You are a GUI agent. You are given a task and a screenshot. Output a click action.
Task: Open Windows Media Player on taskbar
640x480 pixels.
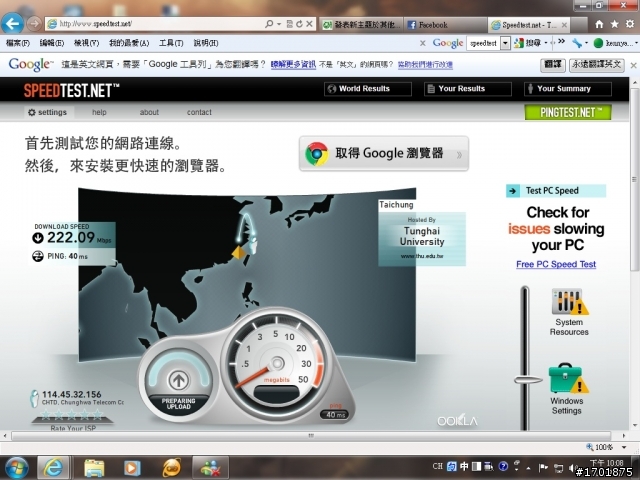click(x=131, y=468)
